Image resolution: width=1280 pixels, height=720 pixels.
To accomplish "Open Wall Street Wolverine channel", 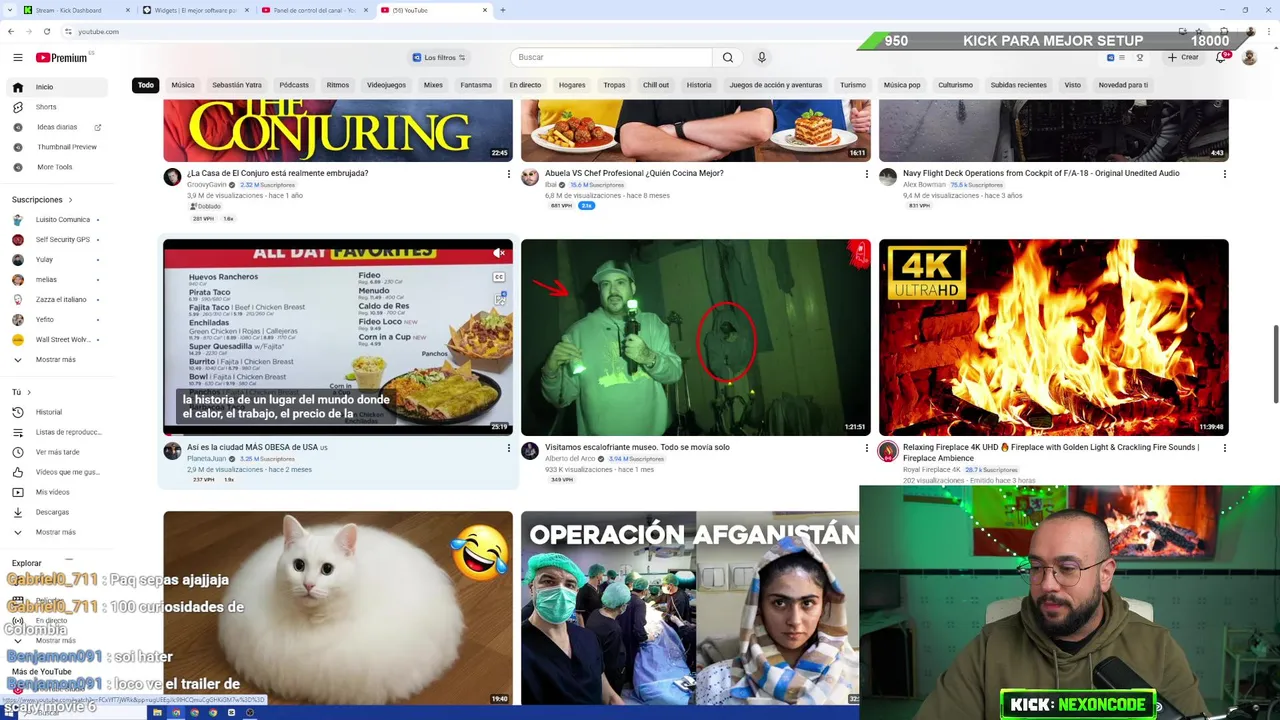I will click(x=58, y=339).
